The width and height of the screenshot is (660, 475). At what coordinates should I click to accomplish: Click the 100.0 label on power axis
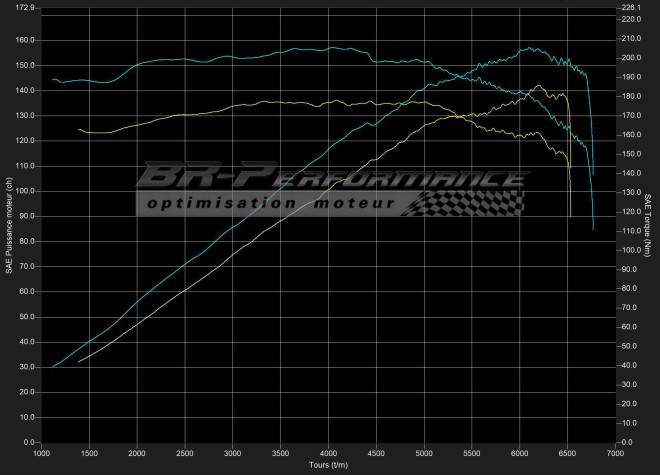click(x=25, y=191)
